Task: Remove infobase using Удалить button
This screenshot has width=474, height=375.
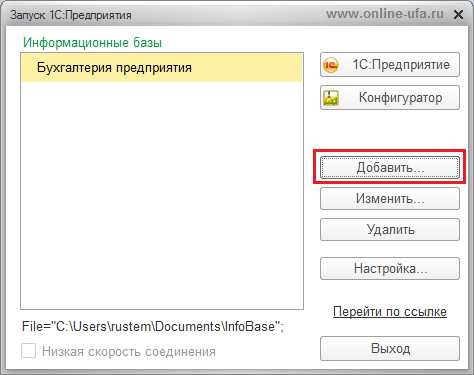Action: click(x=390, y=229)
